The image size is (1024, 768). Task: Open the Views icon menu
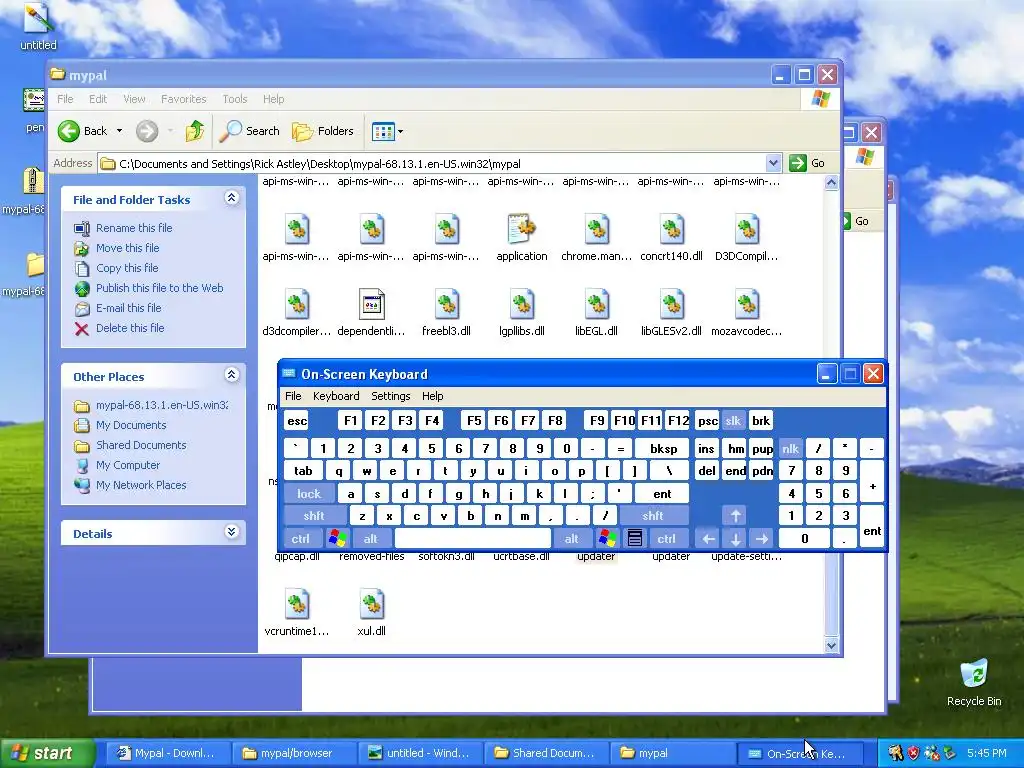pyautogui.click(x=383, y=131)
